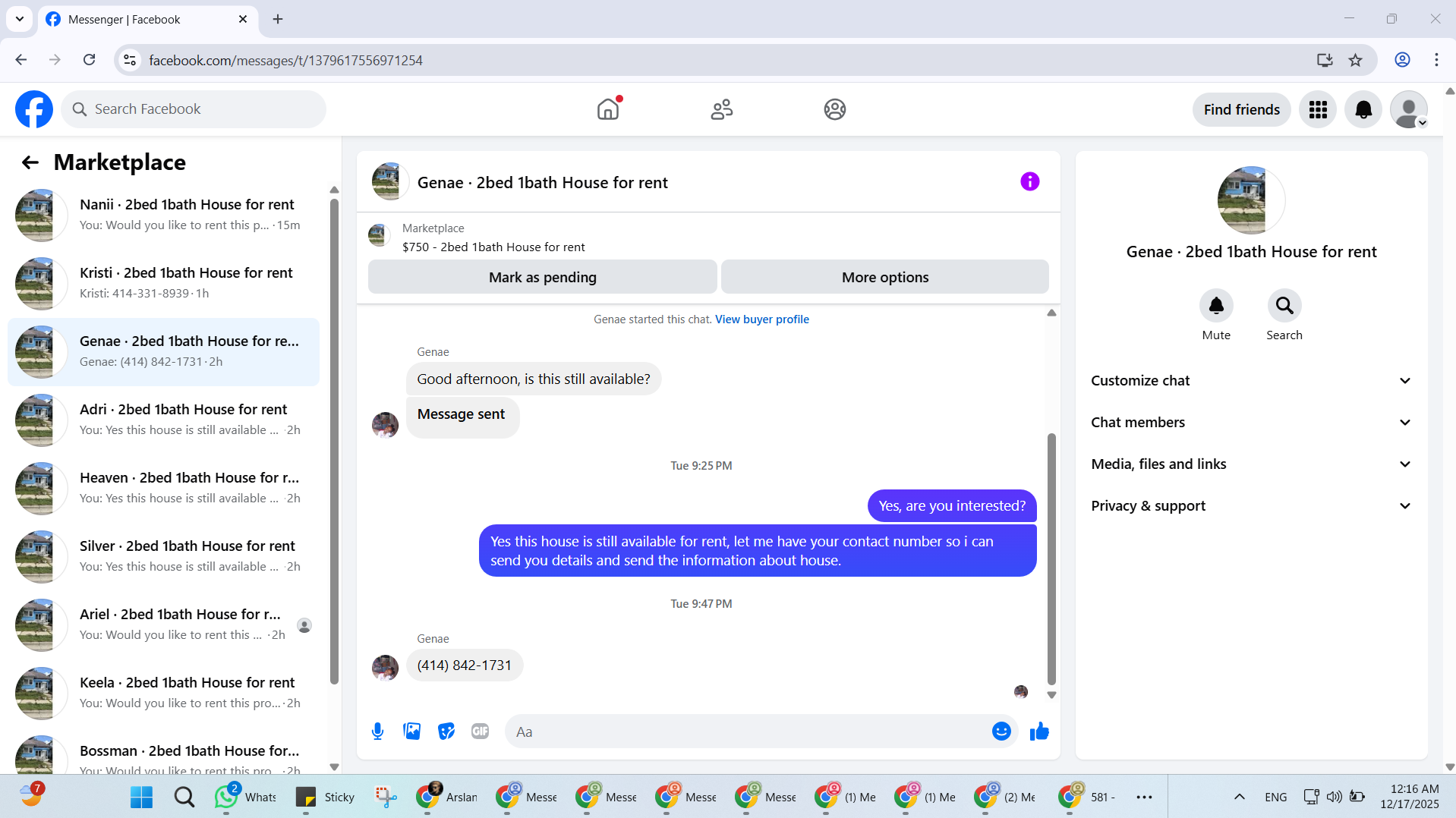Open the emoji picker smiley
This screenshot has height=818, width=1456.
point(1001,731)
